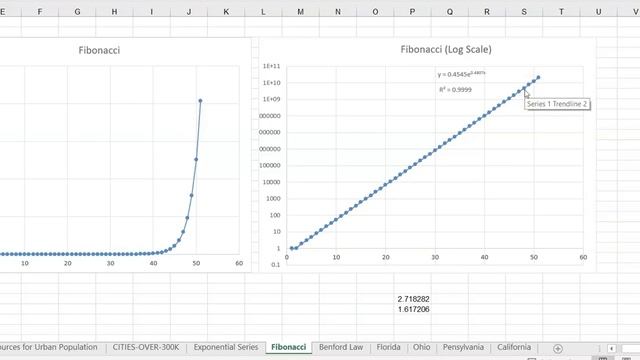The width and height of the screenshot is (640, 360).
Task: Click horizontal axis label 30 on log chart
Action: (x=435, y=257)
